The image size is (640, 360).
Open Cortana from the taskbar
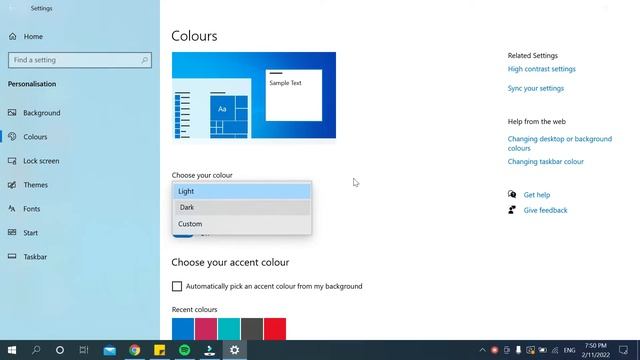pyautogui.click(x=60, y=350)
